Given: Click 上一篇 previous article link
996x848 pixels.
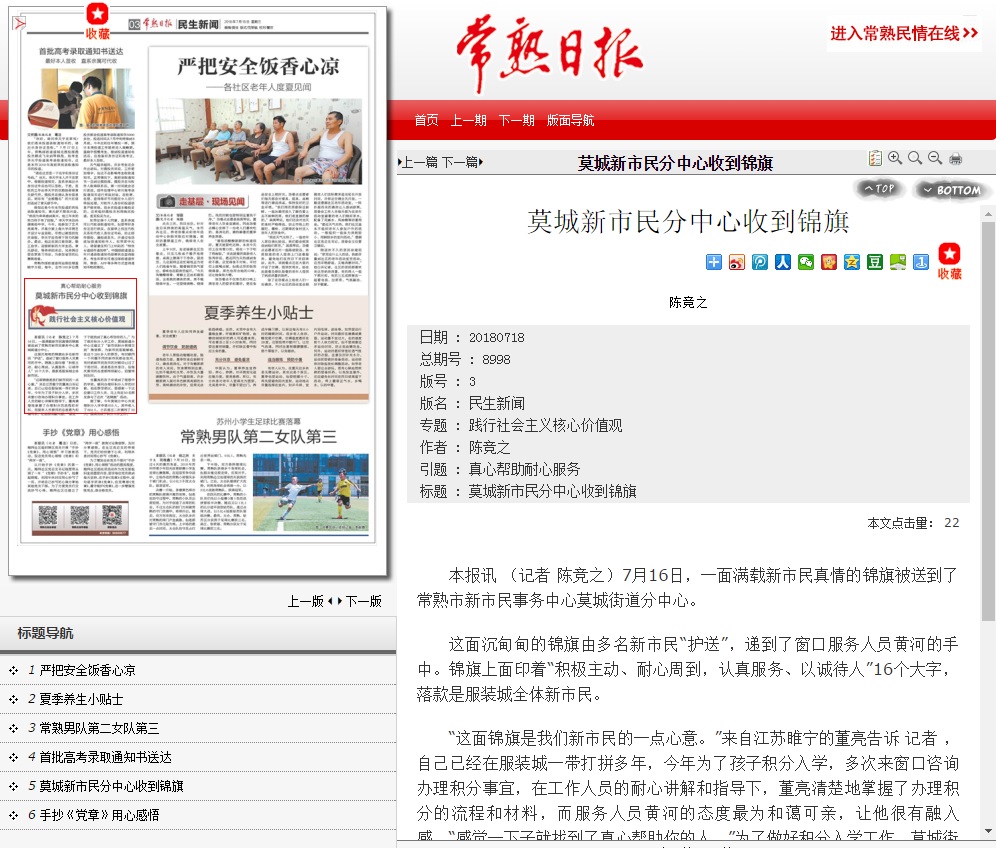Looking at the screenshot, I should [x=418, y=163].
